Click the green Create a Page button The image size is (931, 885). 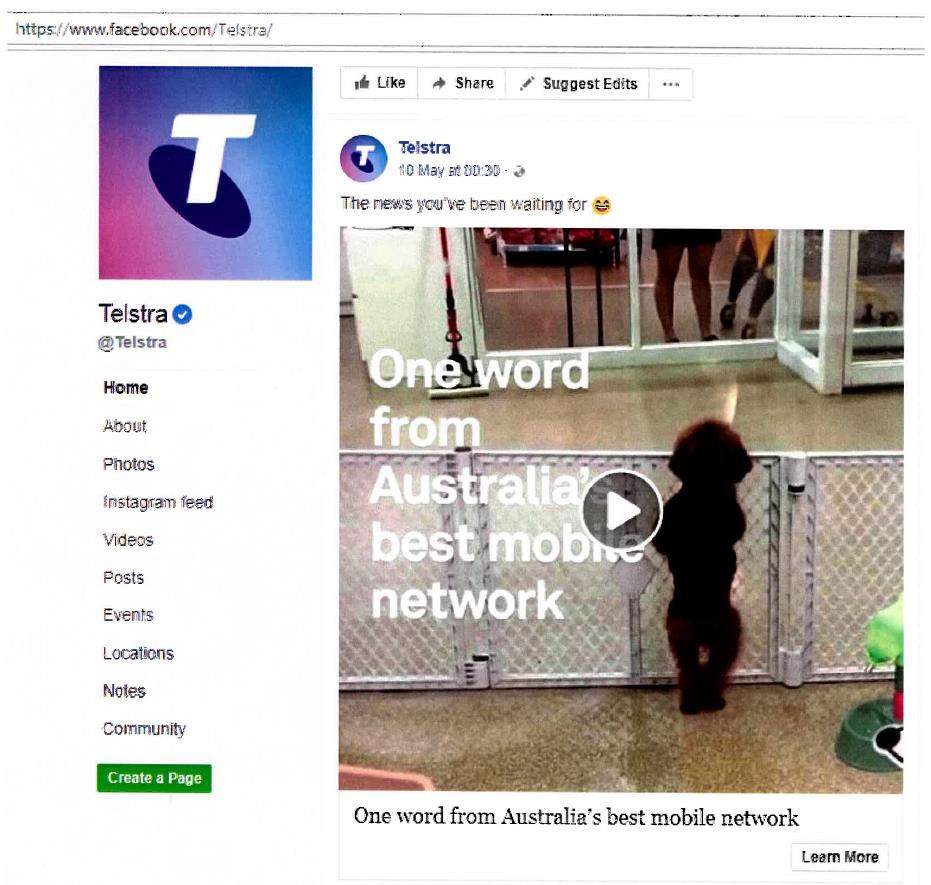[154, 778]
